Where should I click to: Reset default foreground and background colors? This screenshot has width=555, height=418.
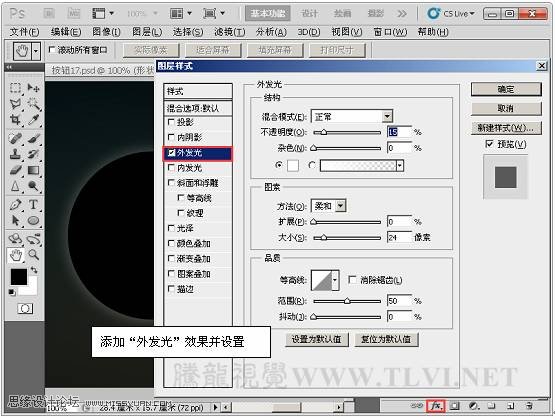pyautogui.click(x=12, y=292)
